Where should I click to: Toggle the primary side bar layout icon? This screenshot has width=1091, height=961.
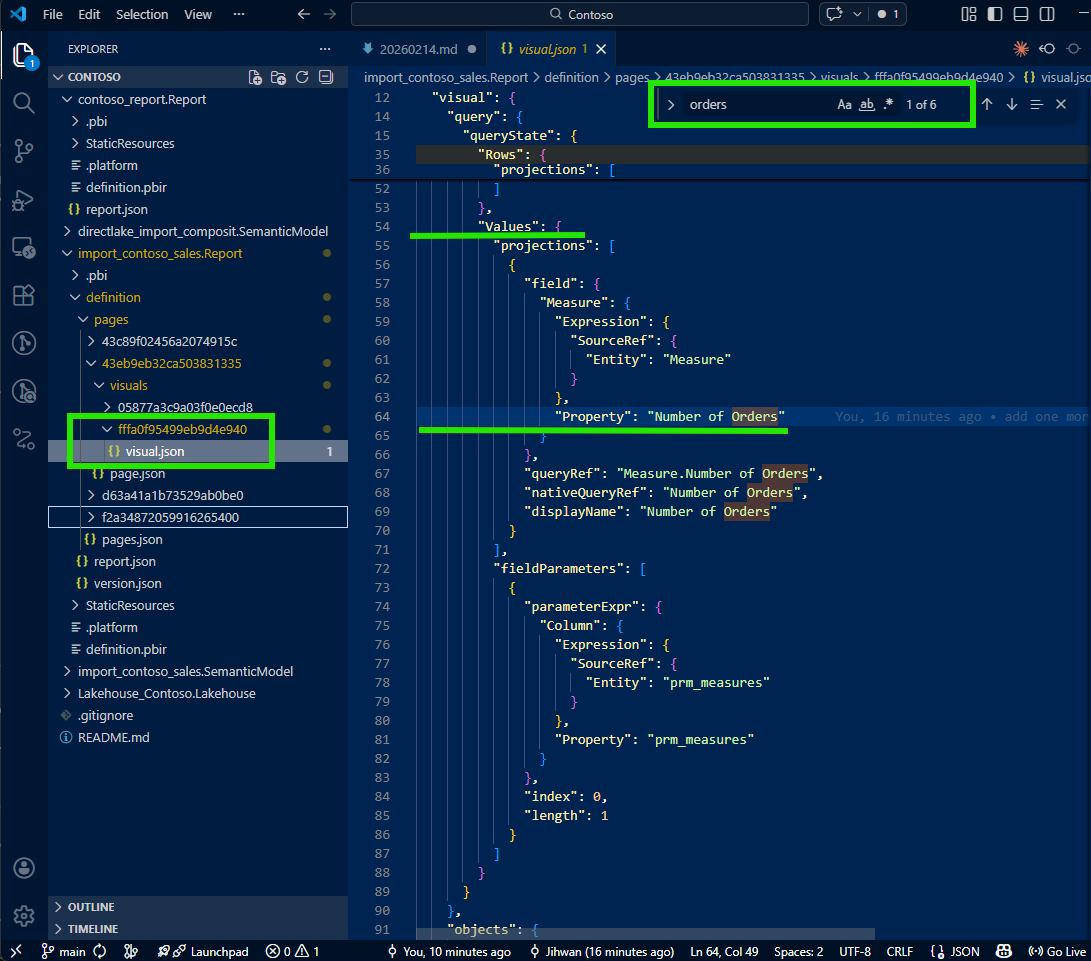coord(995,14)
